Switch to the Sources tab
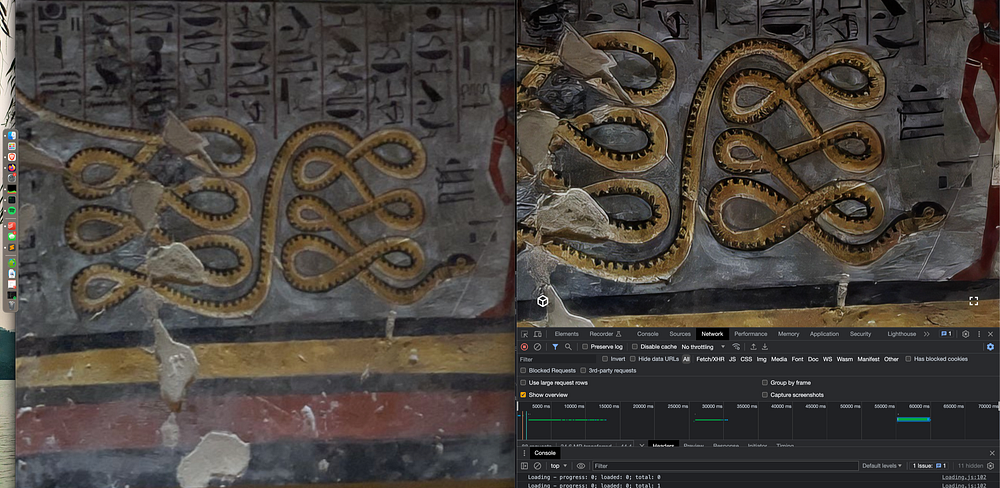The image size is (1000, 488). (x=680, y=334)
